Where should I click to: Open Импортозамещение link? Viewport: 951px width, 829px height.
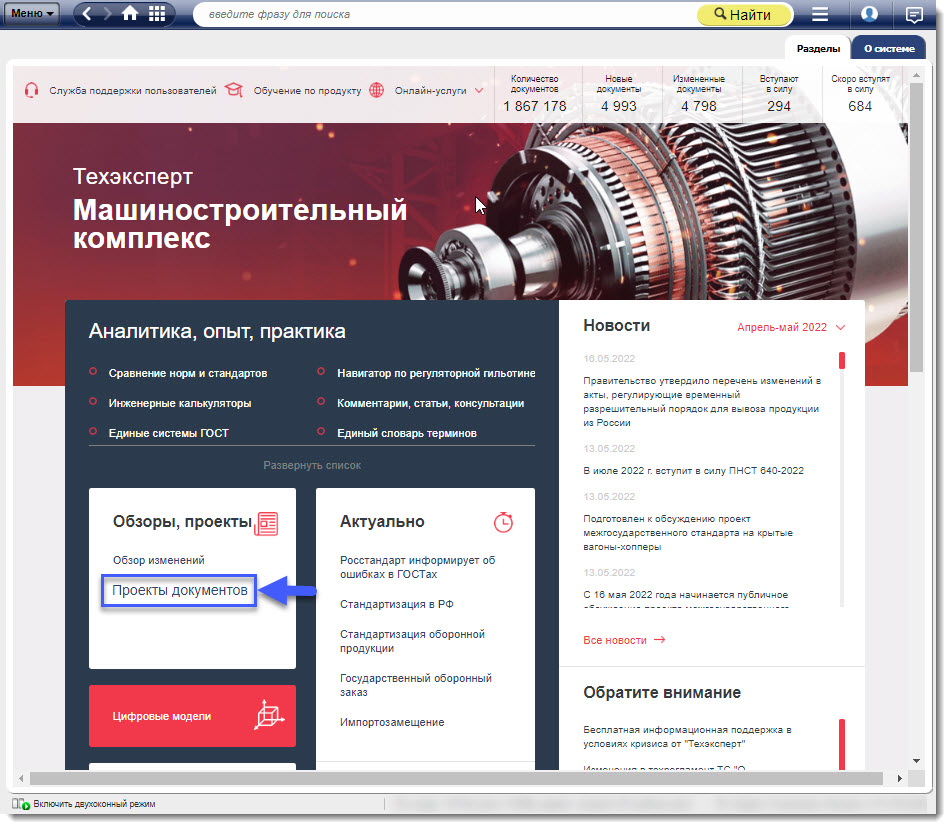pyautogui.click(x=392, y=722)
